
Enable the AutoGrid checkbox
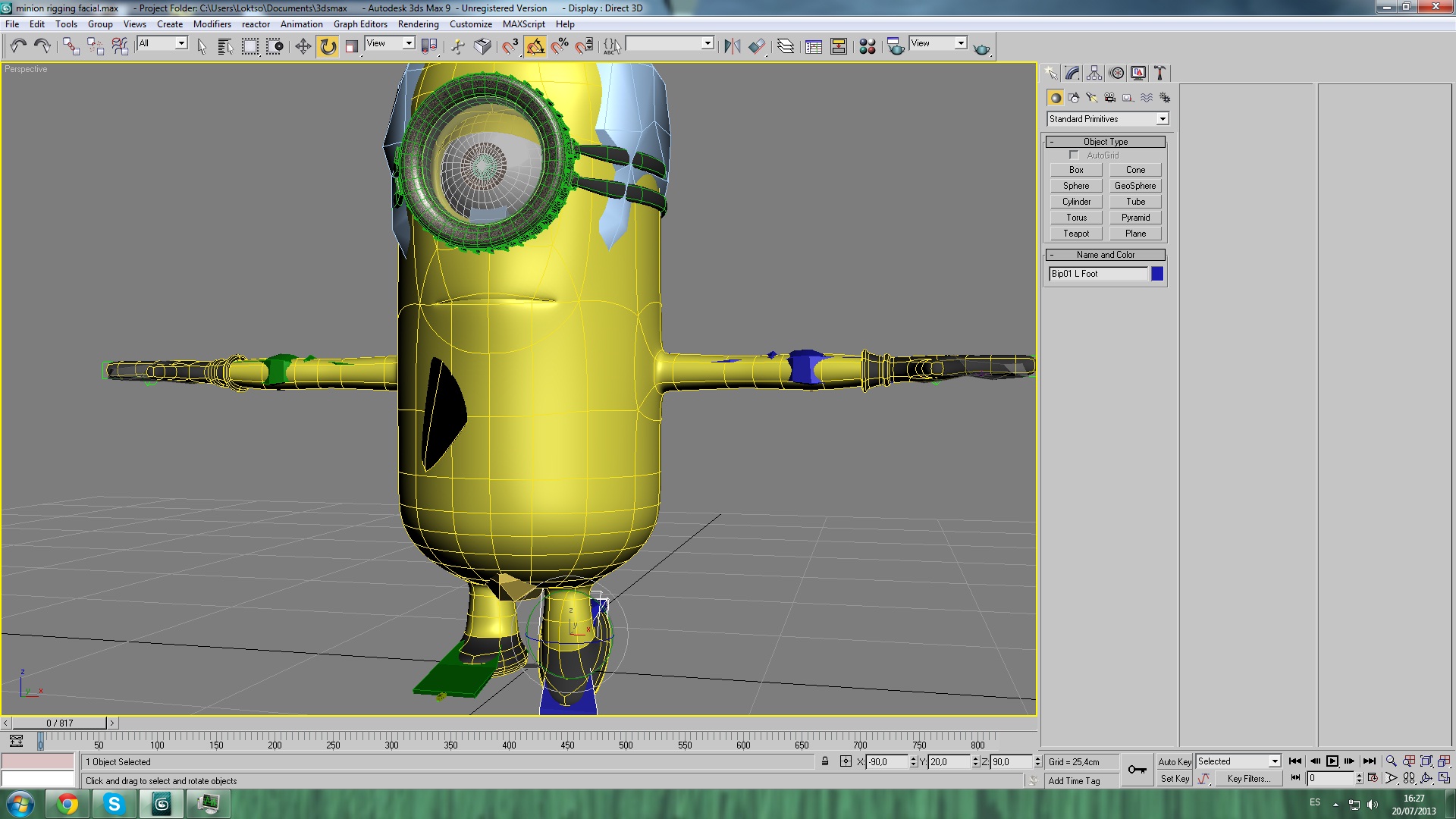(1074, 155)
